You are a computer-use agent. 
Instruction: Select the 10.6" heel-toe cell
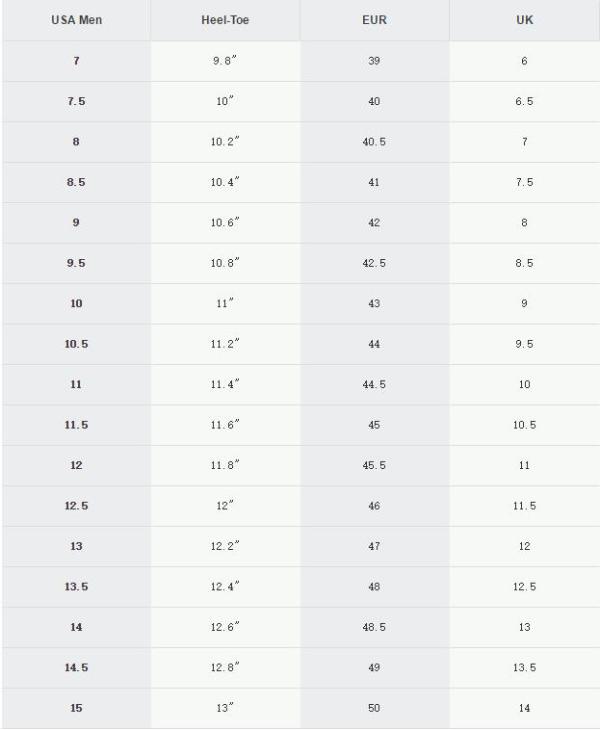(225, 222)
